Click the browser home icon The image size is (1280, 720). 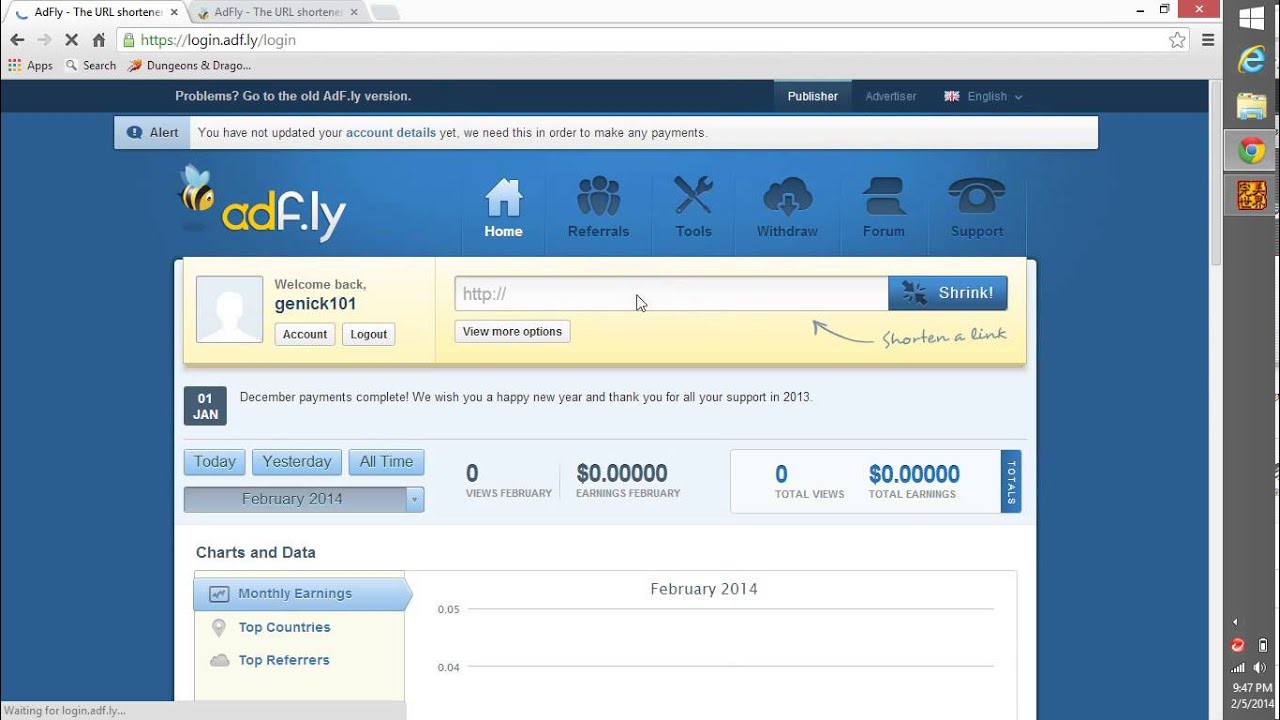[98, 40]
